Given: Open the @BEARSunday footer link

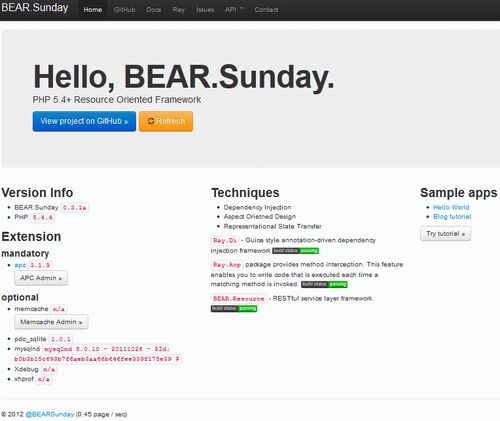Looking at the screenshot, I should coord(50,414).
